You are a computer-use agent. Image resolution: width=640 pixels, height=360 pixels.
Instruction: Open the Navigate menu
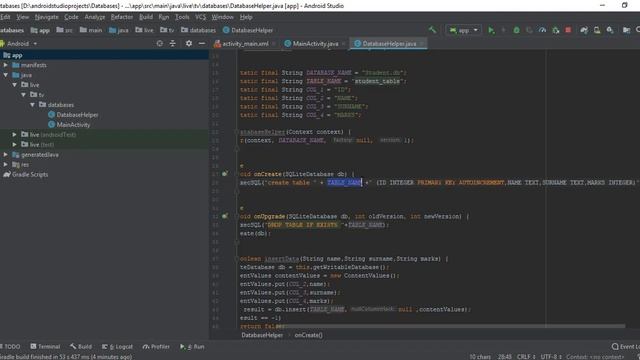coord(47,17)
